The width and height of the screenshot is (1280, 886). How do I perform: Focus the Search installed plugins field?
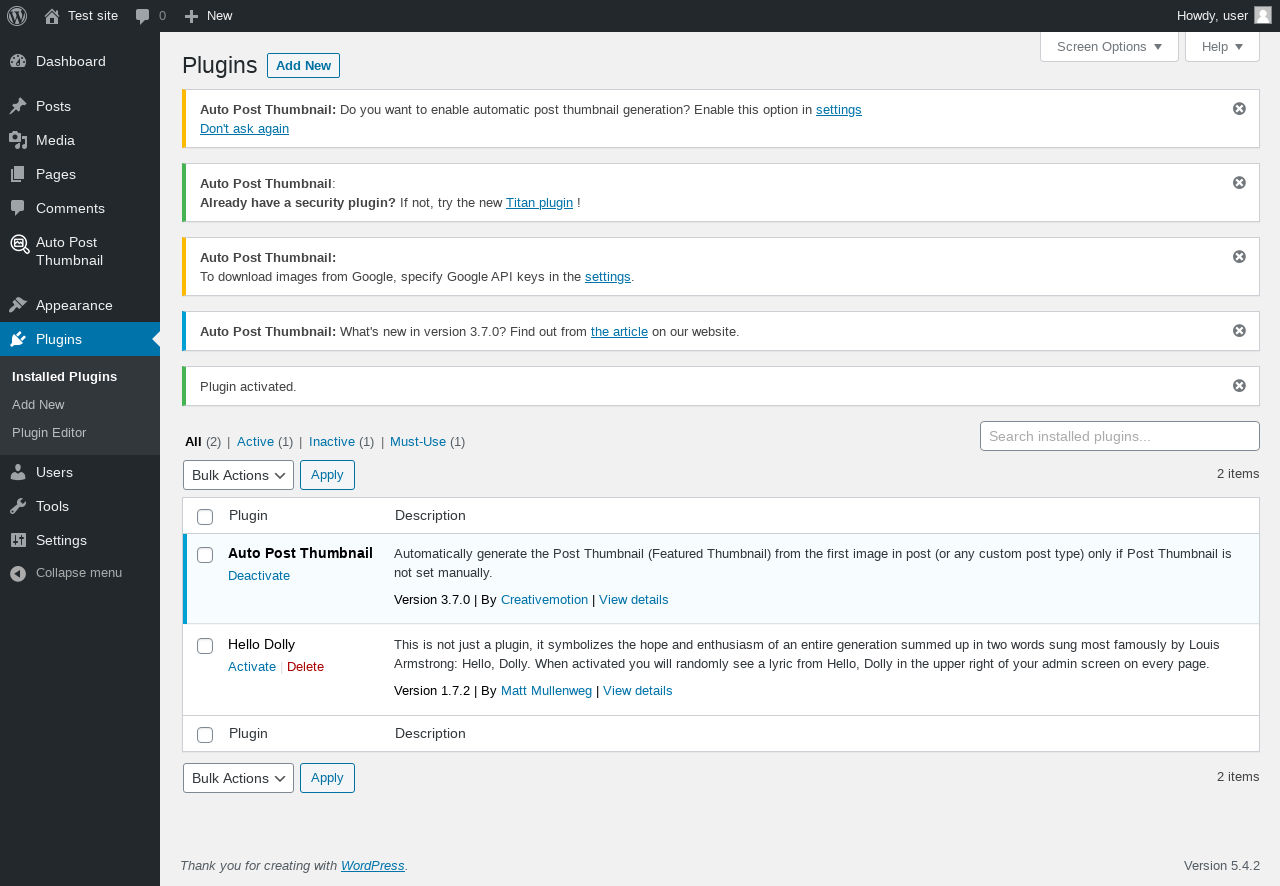pyautogui.click(x=1119, y=436)
